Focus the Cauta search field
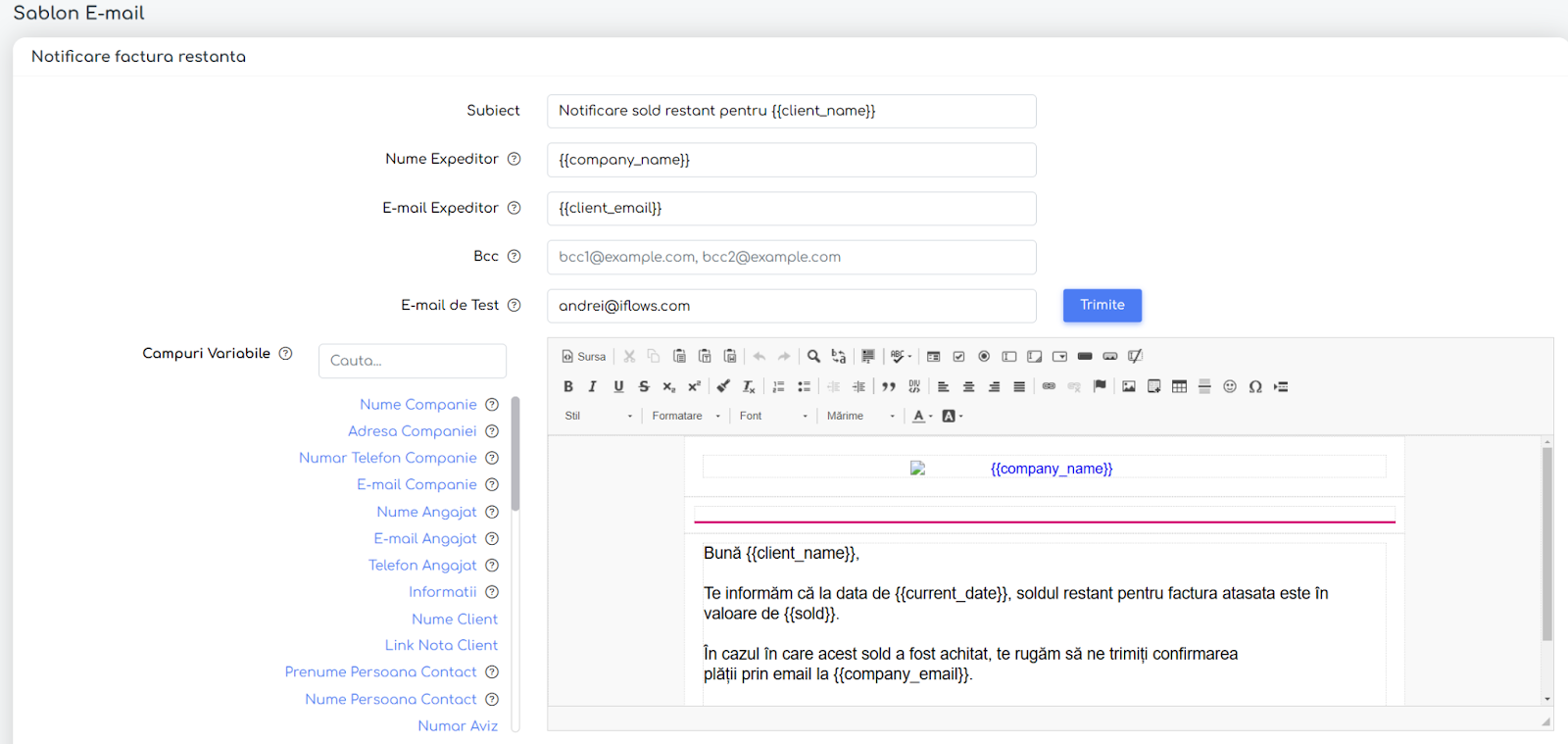Screen dimensions: 1568x744 413,361
